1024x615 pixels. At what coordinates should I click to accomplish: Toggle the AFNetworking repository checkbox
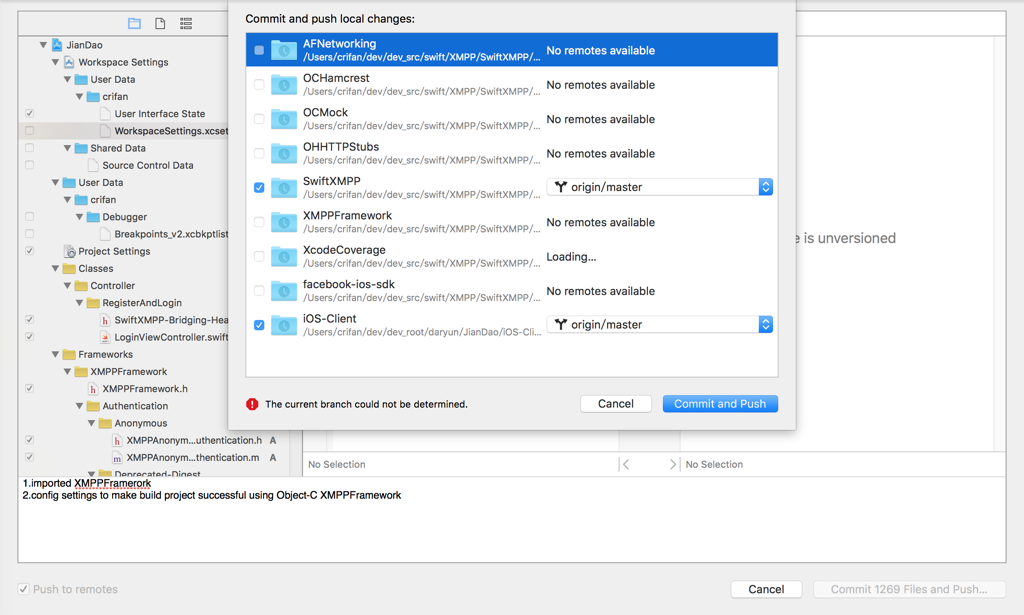pyautogui.click(x=259, y=50)
